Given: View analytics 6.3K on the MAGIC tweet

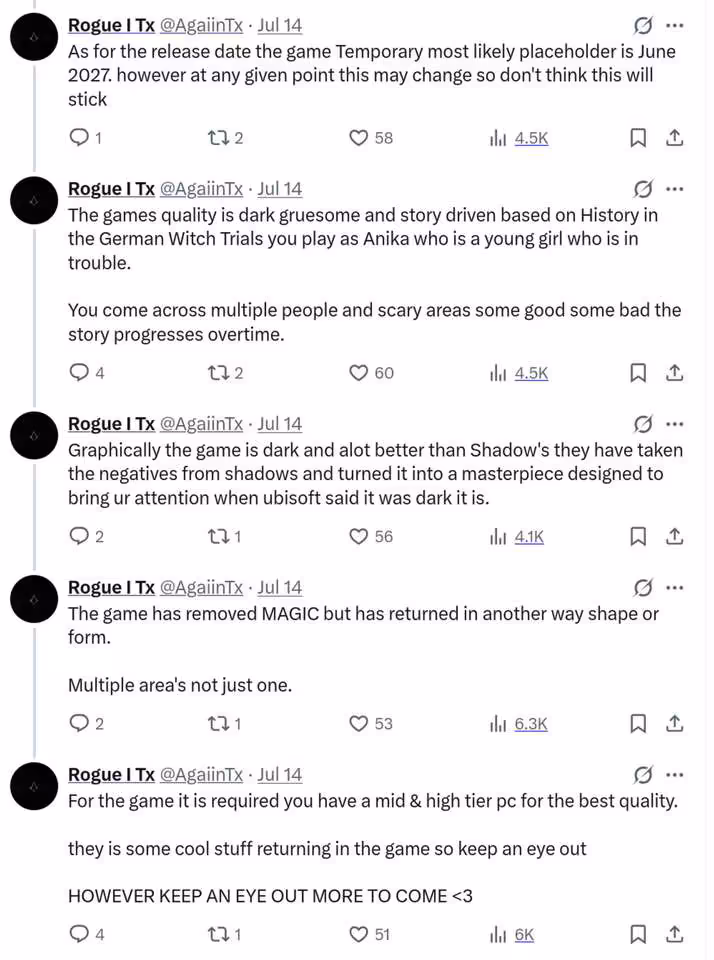Looking at the screenshot, I should [519, 724].
